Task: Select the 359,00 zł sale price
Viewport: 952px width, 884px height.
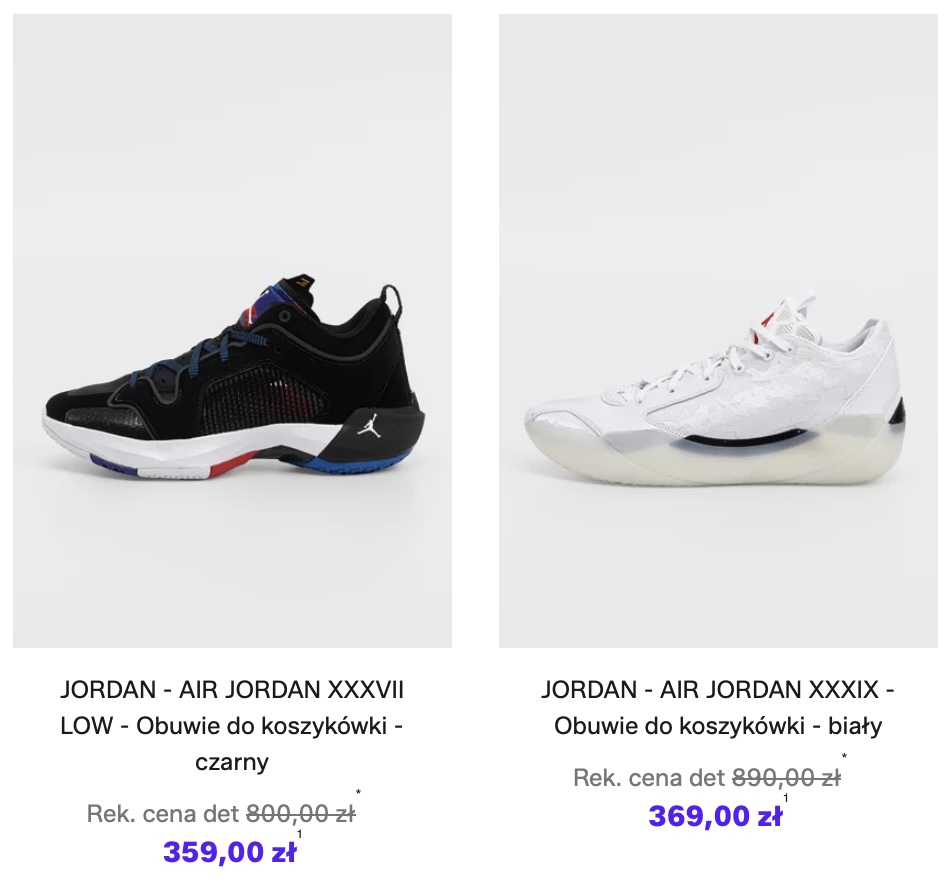Action: [230, 852]
